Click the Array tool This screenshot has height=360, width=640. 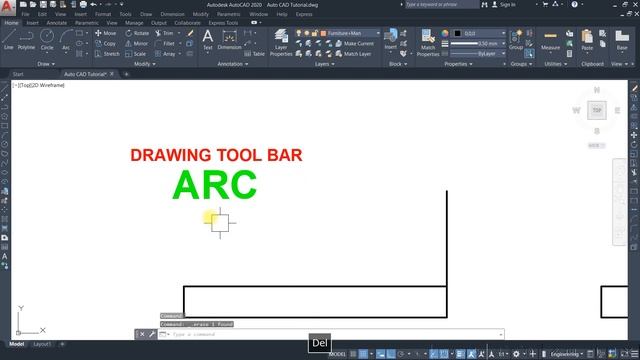[x=165, y=54]
